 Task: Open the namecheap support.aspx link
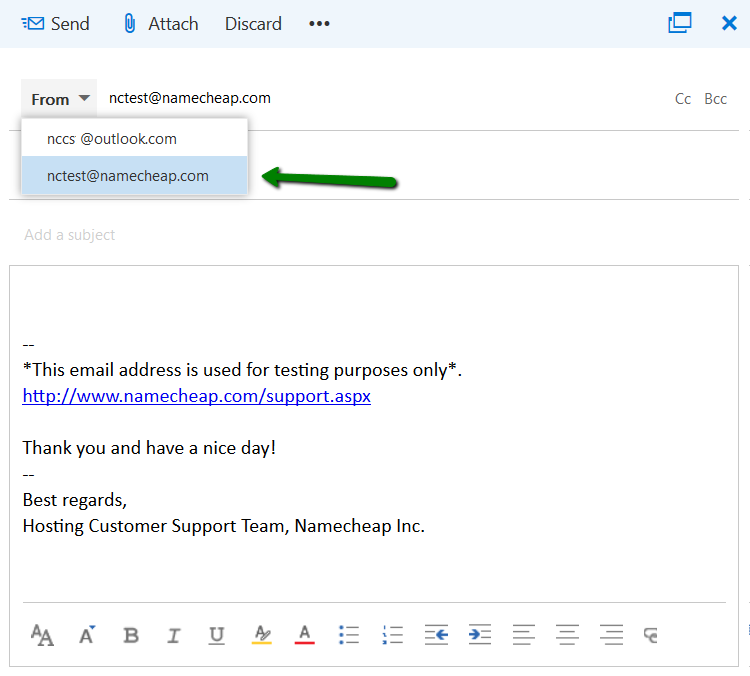point(197,396)
